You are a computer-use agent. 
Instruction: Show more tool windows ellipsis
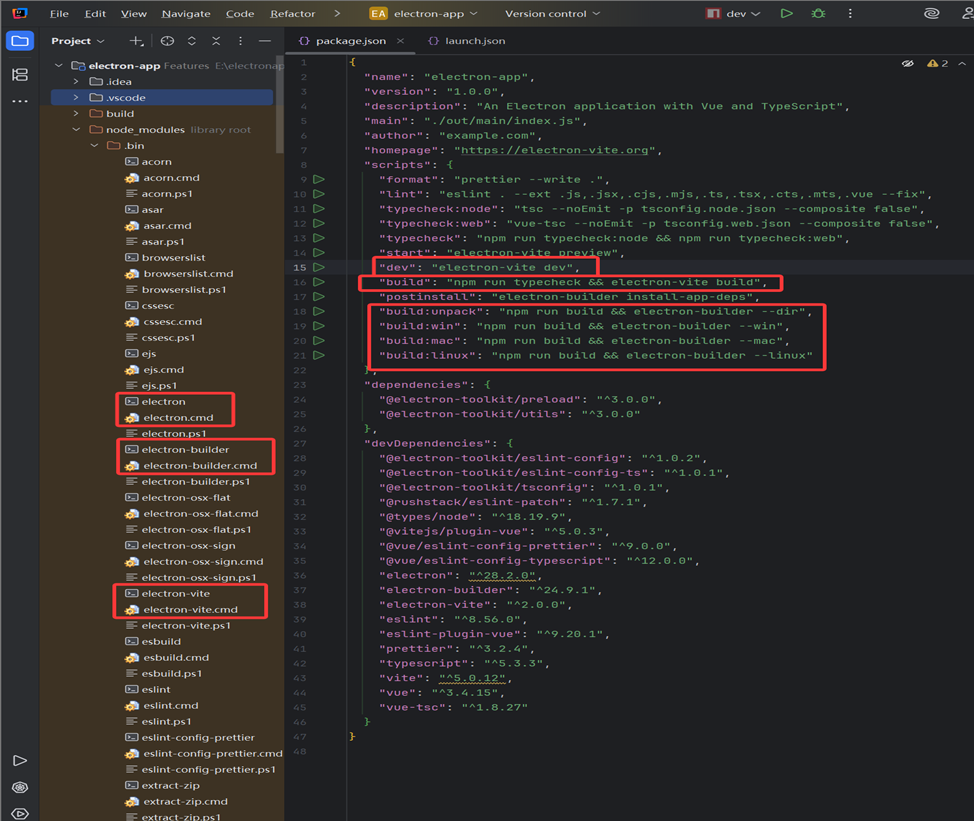click(x=20, y=101)
